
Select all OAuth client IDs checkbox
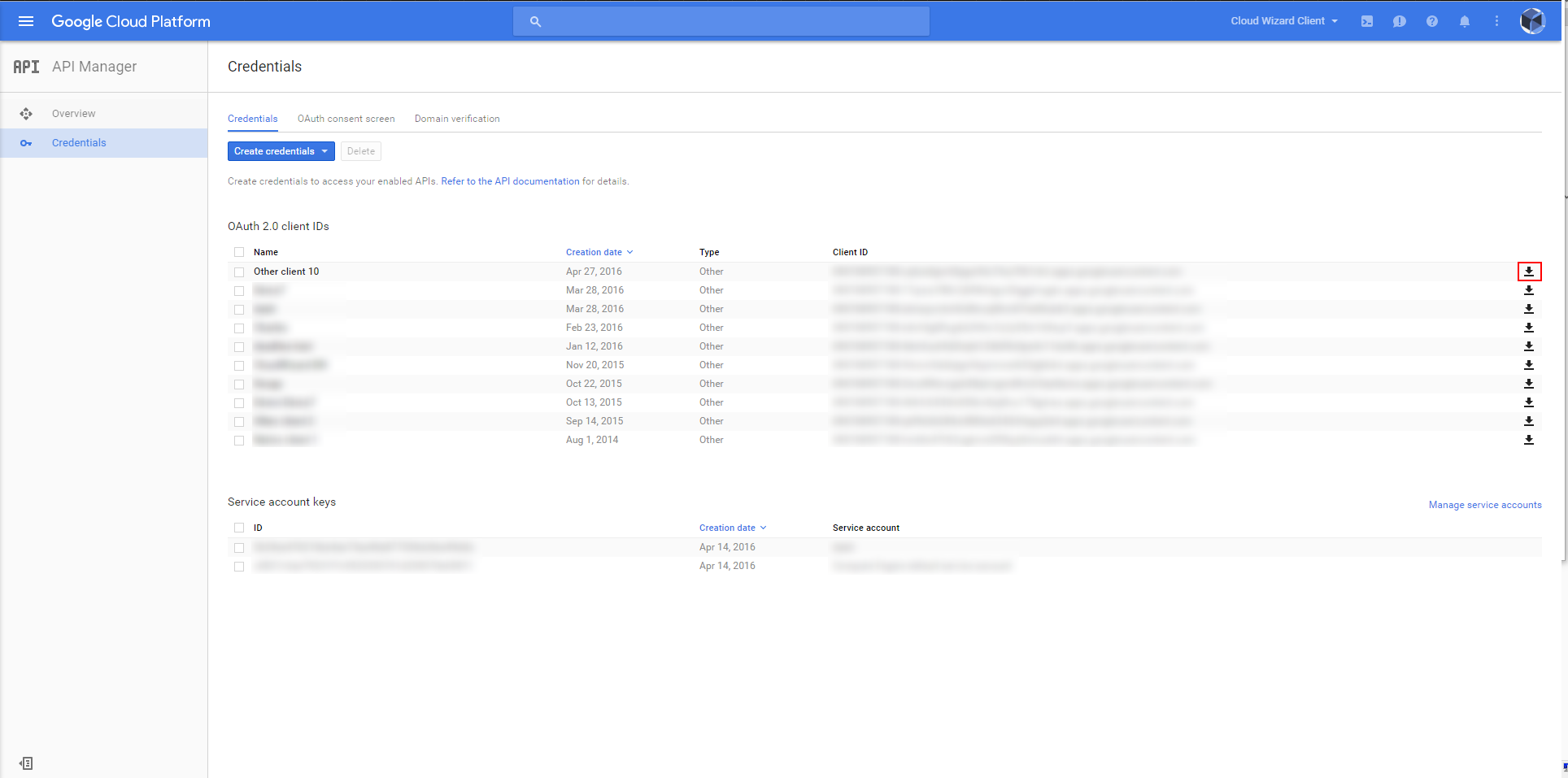pyautogui.click(x=239, y=252)
